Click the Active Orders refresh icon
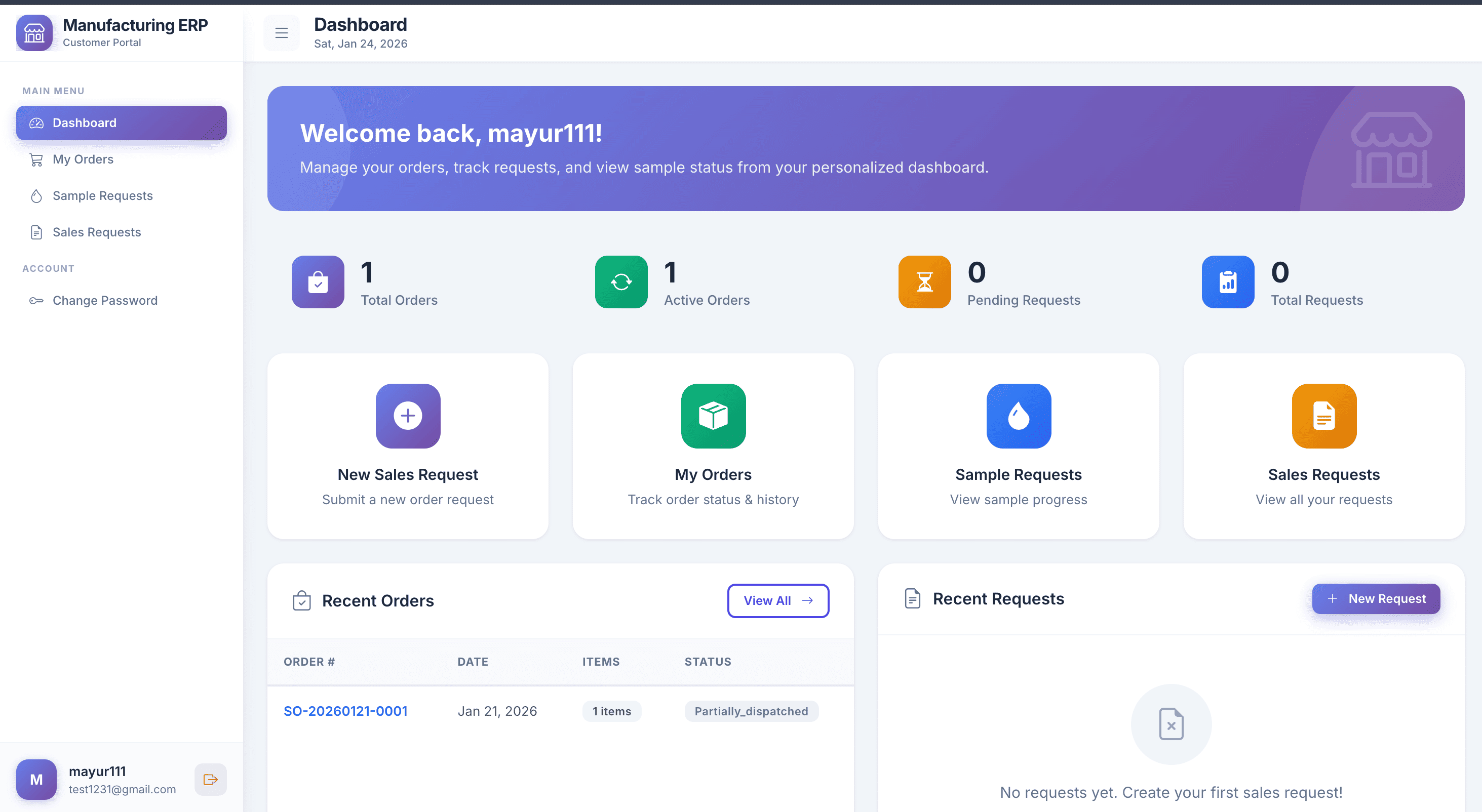Screen dimensions: 1482x812 621,282
